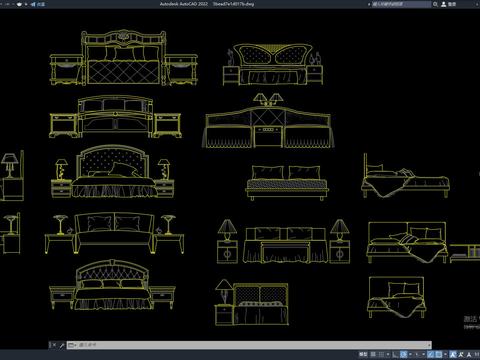The height and width of the screenshot is (360, 480).
Task: Toggle 2D object snap icon in status bar
Action: pyautogui.click(x=439, y=354)
